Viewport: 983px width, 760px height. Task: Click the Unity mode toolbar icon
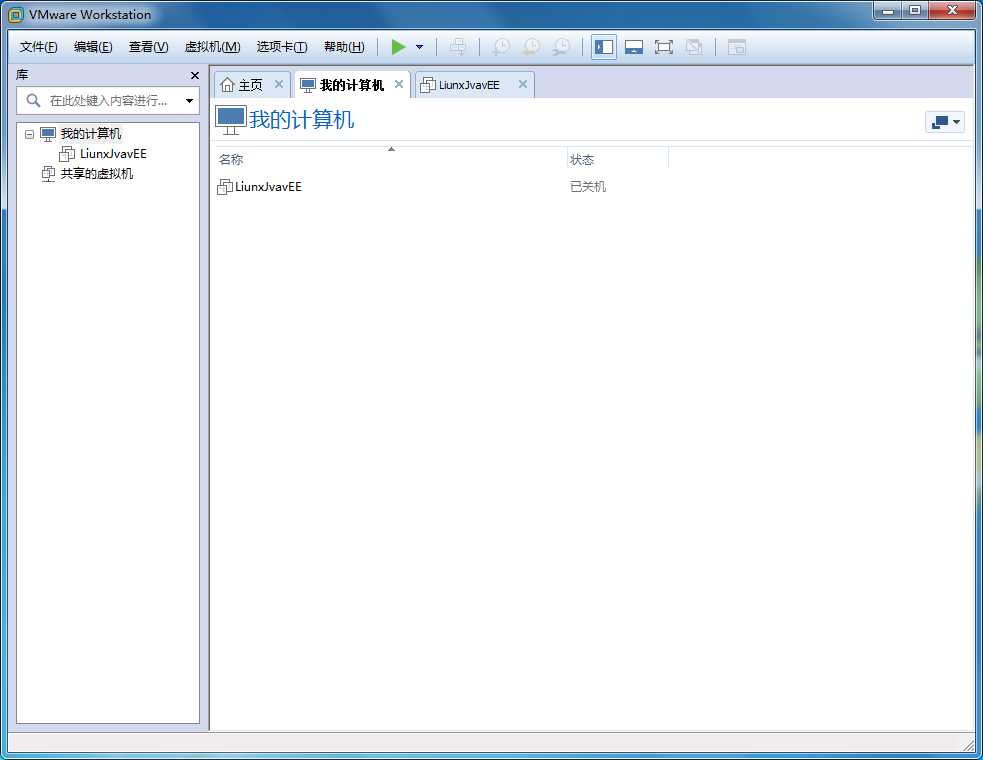coord(694,47)
